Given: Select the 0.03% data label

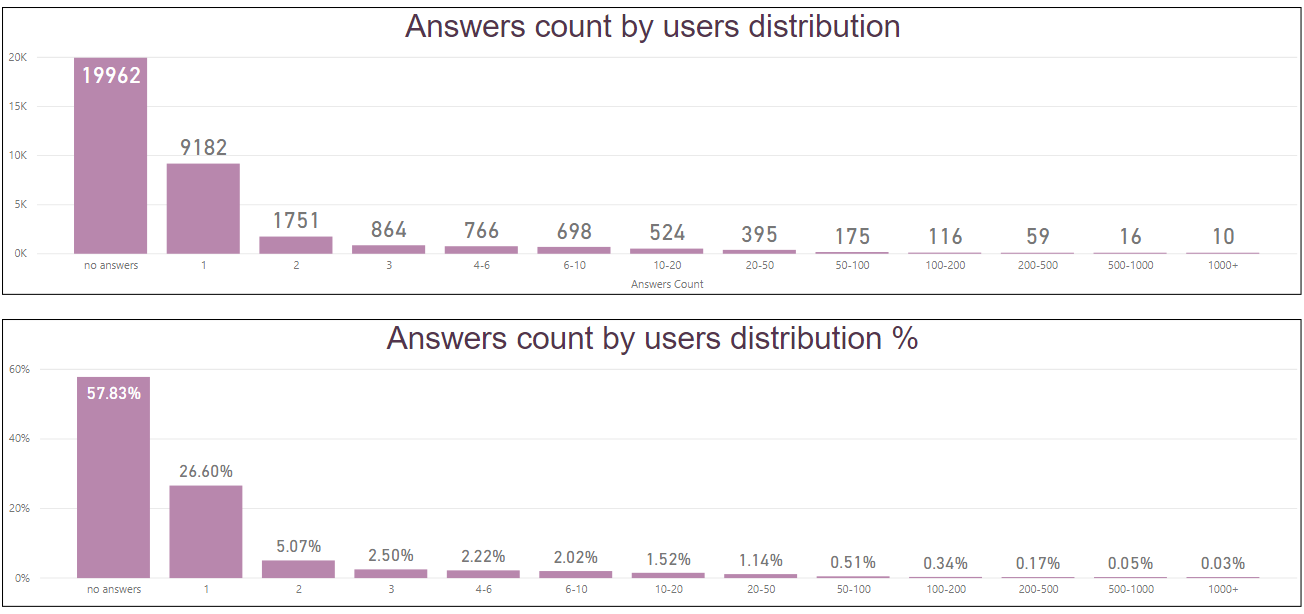Looking at the screenshot, I should pyautogui.click(x=1223, y=564).
